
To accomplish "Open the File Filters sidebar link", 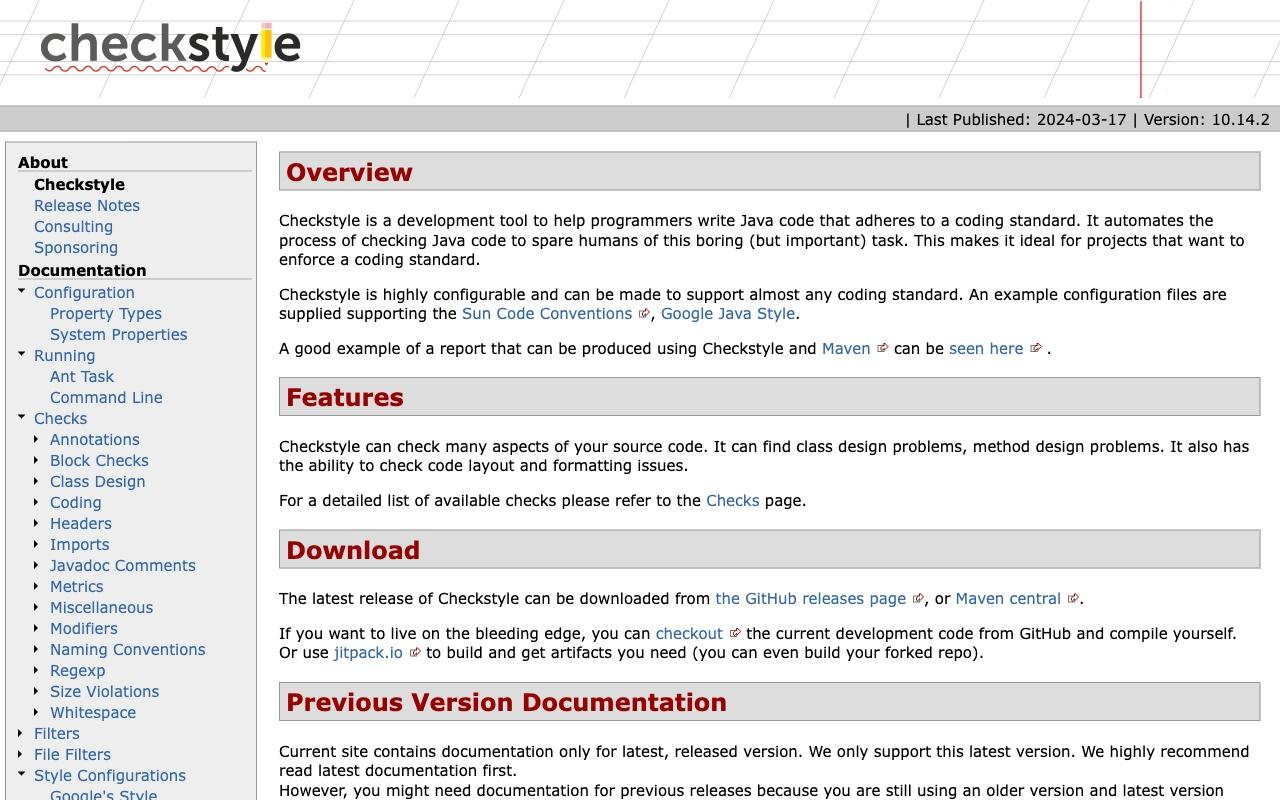I will coord(72,755).
